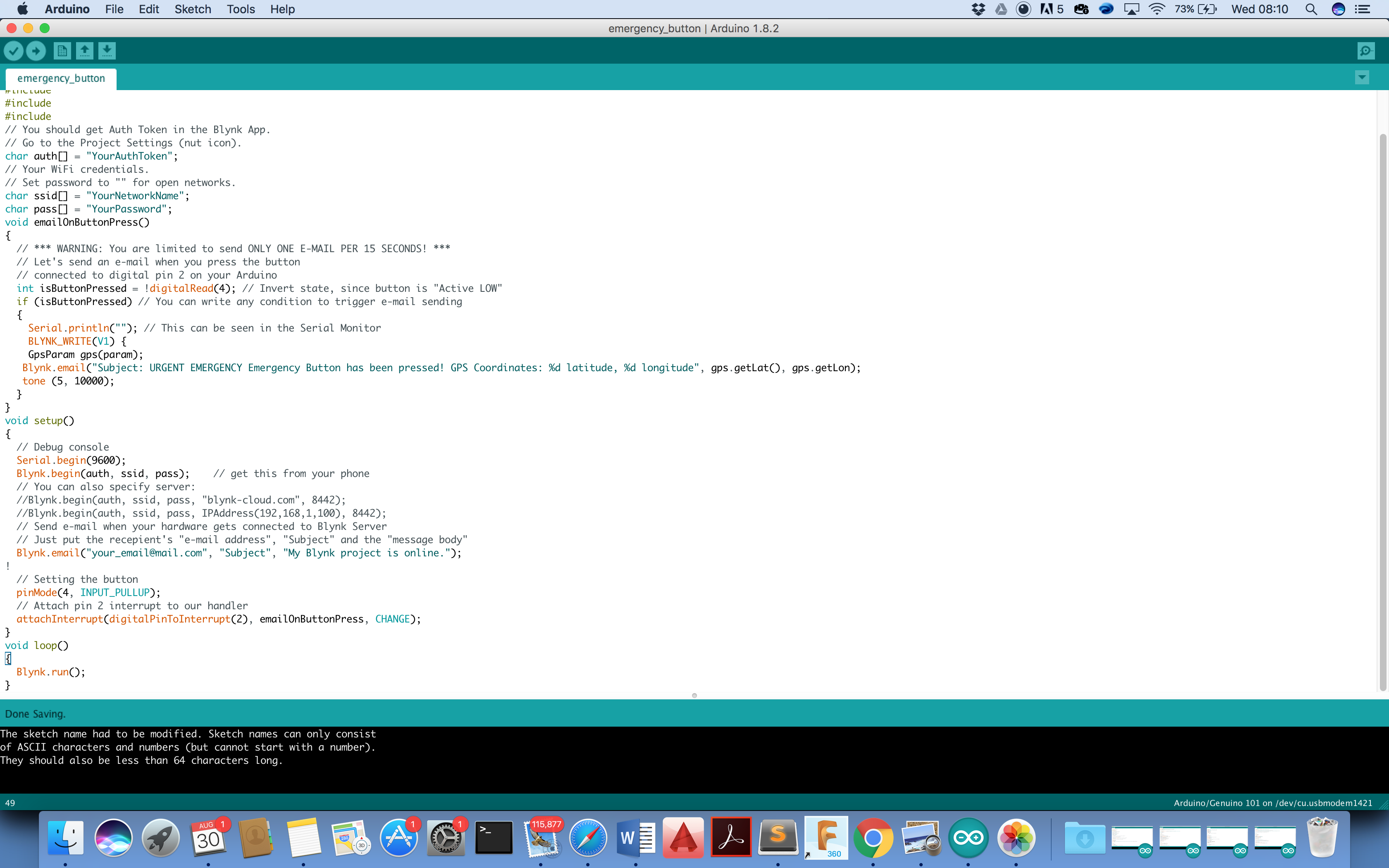Click the "YourAuthToken" string in code
The height and width of the screenshot is (868, 1389).
129,156
